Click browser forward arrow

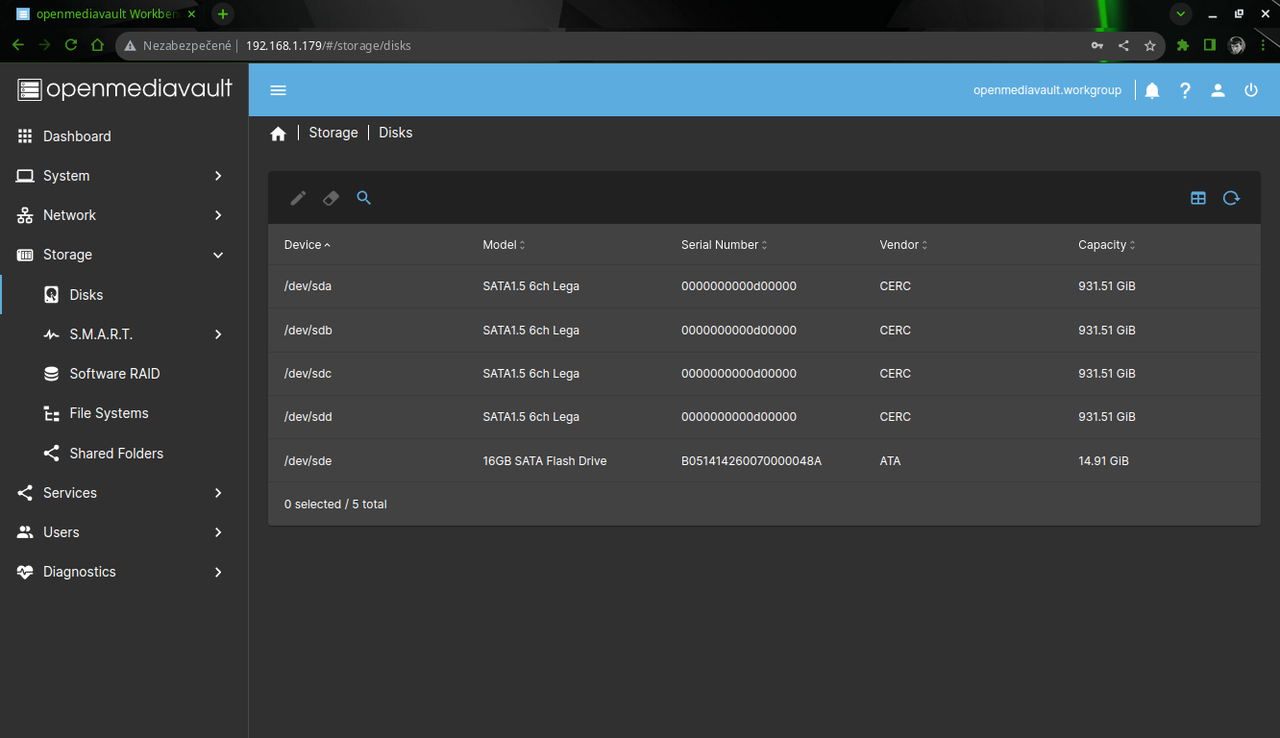(44, 45)
